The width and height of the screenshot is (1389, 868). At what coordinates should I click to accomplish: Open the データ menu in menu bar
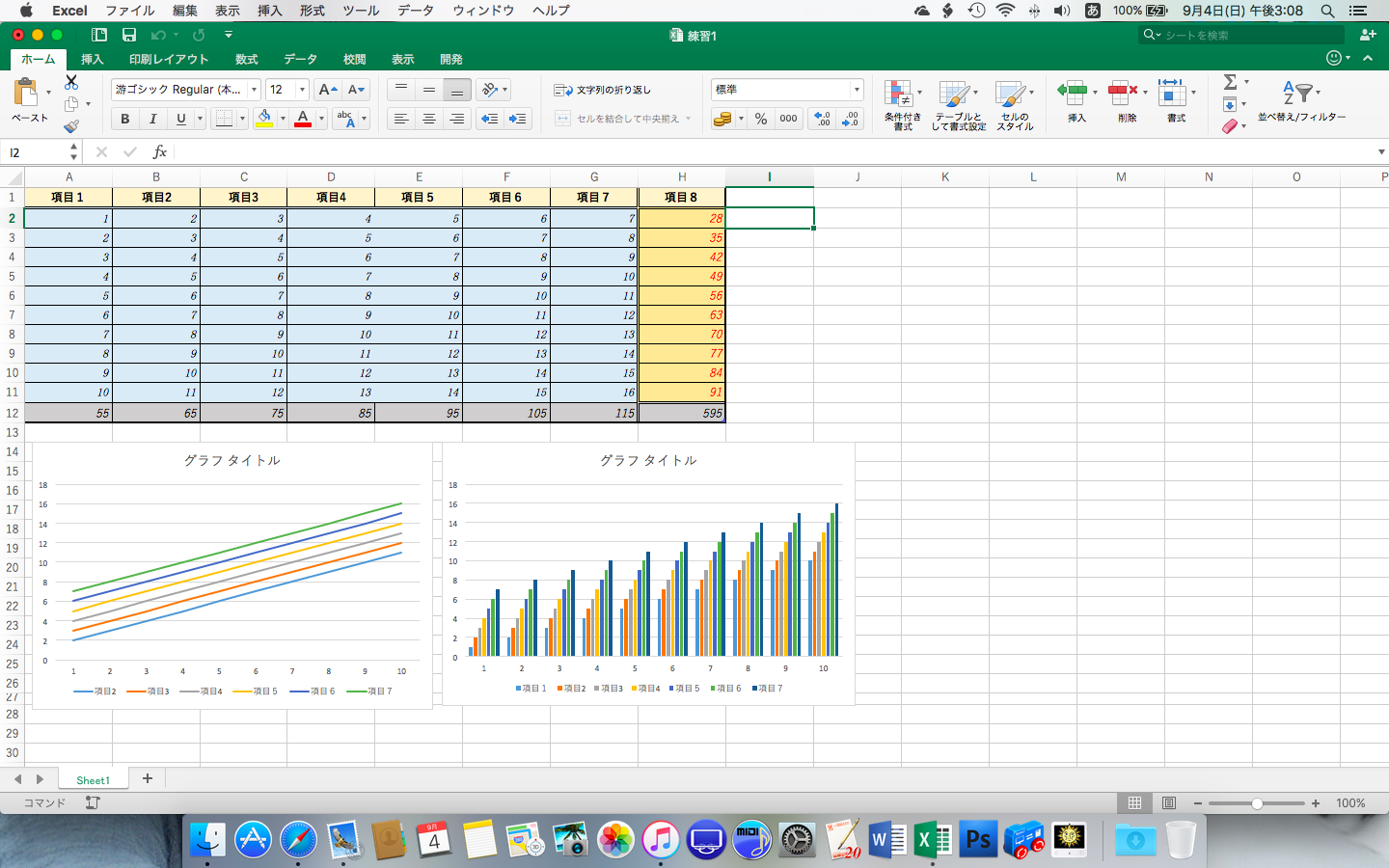coord(416,11)
